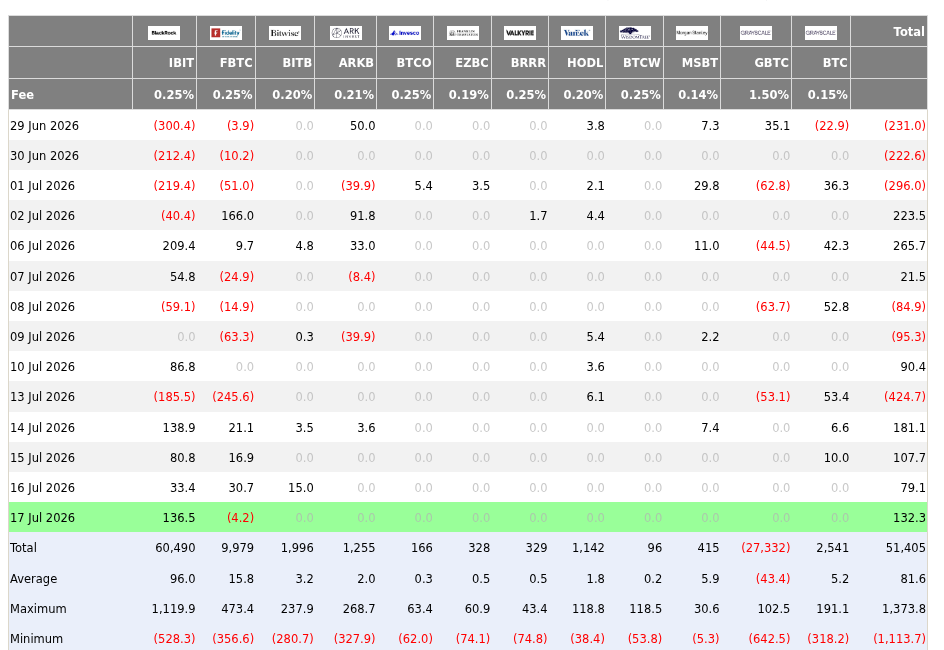Select the 01 Jul 2026 date row
Image resolution: width=944 pixels, height=650 pixels.
point(468,185)
